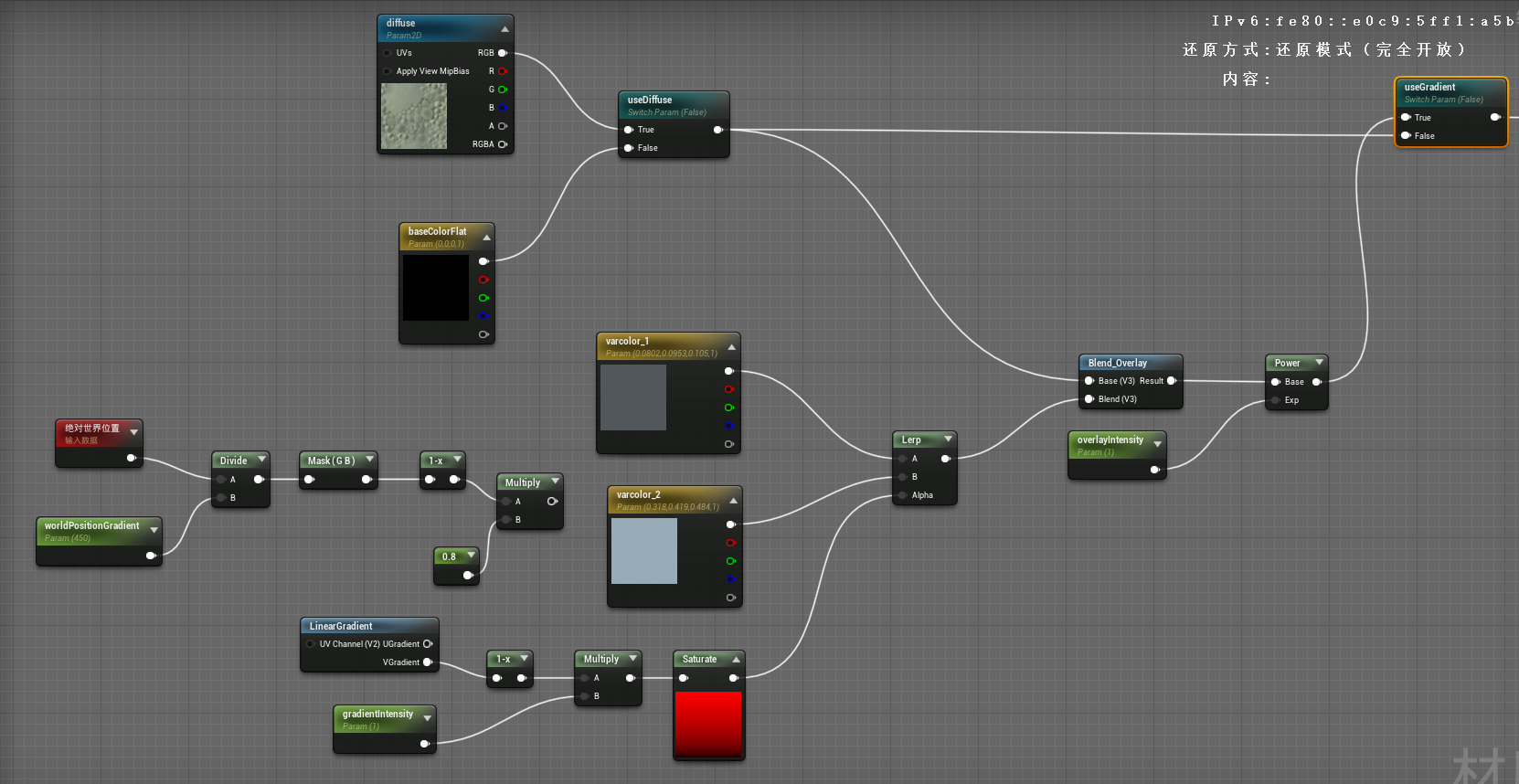The image size is (1519, 784).
Task: Select the dark gray varcolor_1 color preview
Action: point(633,397)
